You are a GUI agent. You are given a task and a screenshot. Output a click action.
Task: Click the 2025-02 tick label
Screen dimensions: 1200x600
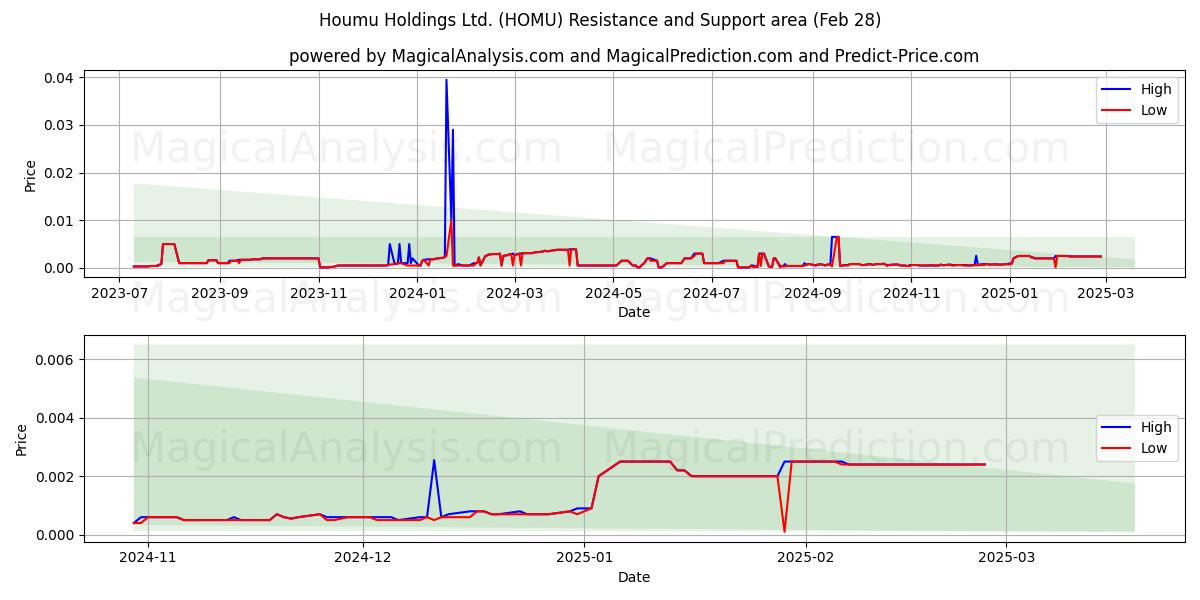806,558
